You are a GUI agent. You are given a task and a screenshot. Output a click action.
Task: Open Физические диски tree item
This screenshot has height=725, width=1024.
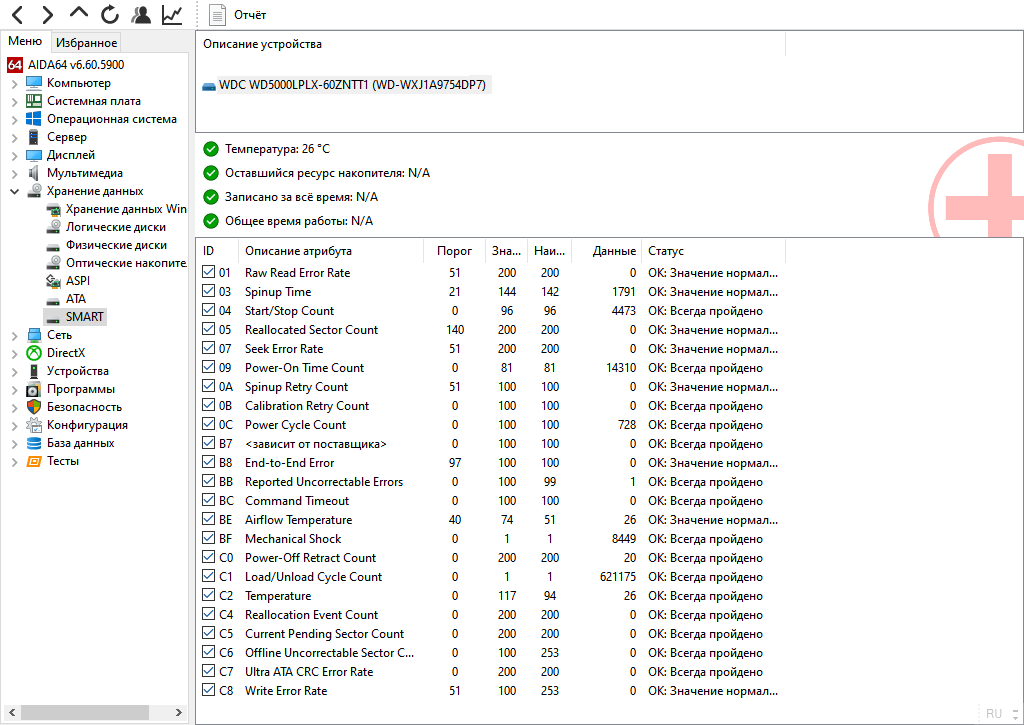click(116, 245)
